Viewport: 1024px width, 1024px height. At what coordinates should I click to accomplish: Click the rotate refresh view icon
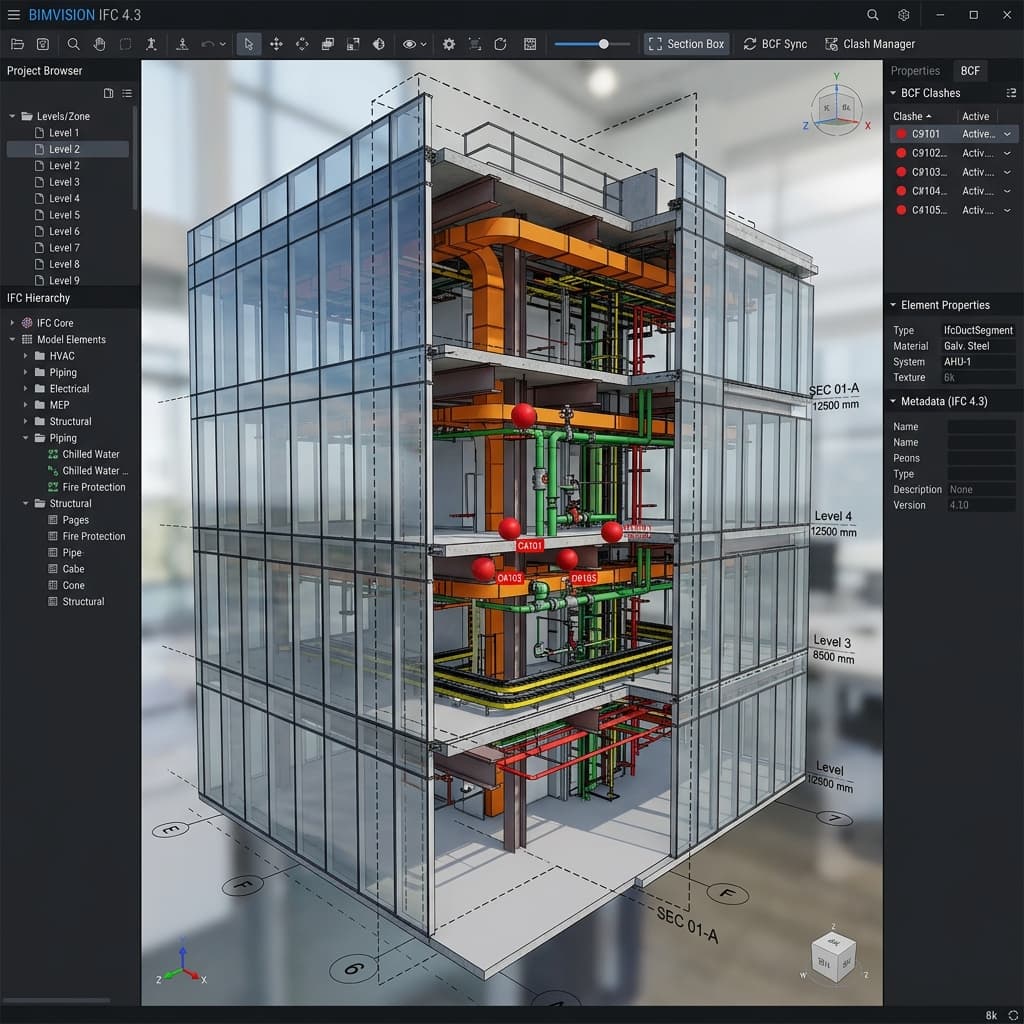[500, 44]
